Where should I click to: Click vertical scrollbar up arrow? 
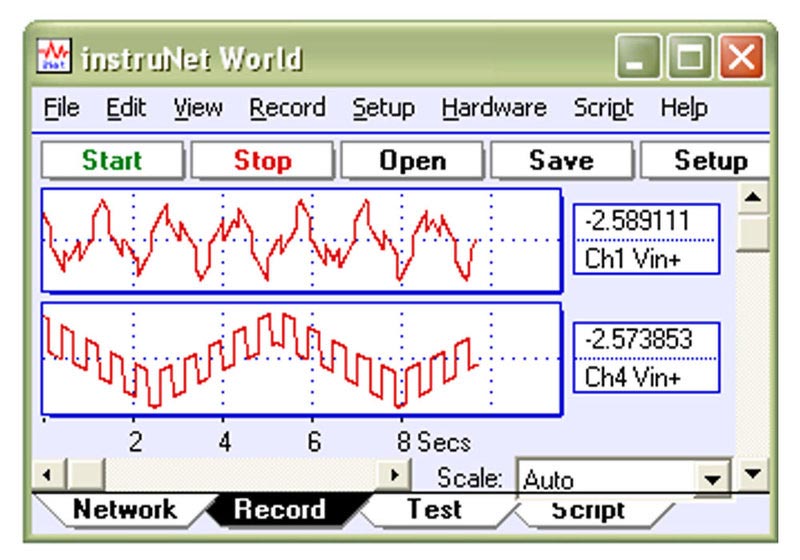[753, 197]
